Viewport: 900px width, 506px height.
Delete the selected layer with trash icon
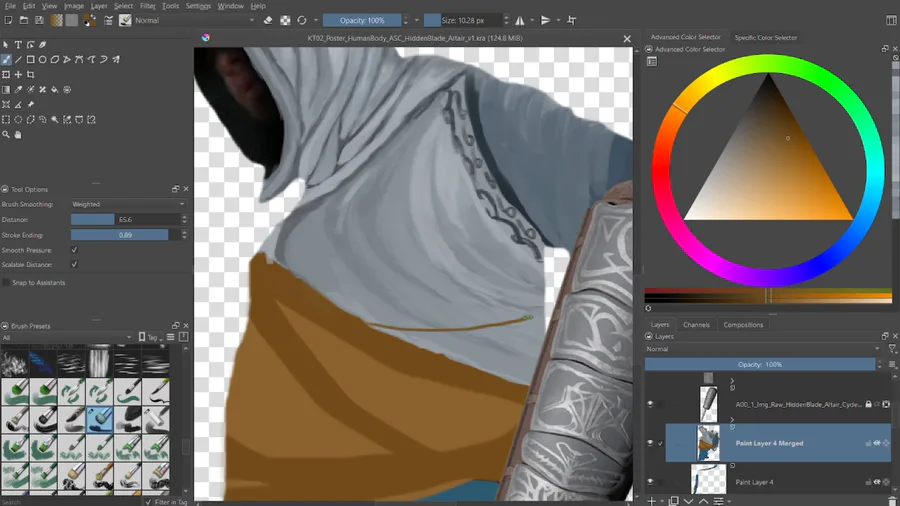pos(892,501)
